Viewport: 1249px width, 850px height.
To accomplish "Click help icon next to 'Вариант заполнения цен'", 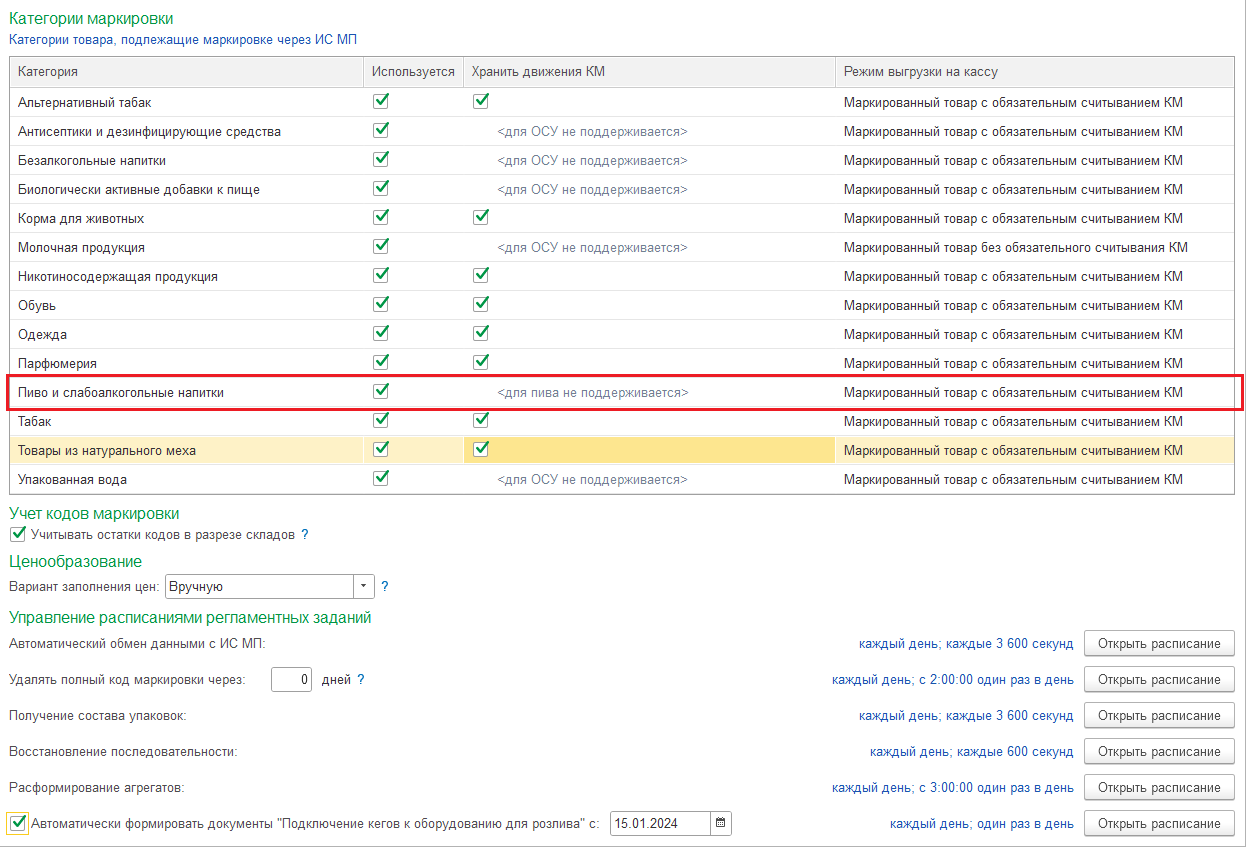I will [384, 586].
